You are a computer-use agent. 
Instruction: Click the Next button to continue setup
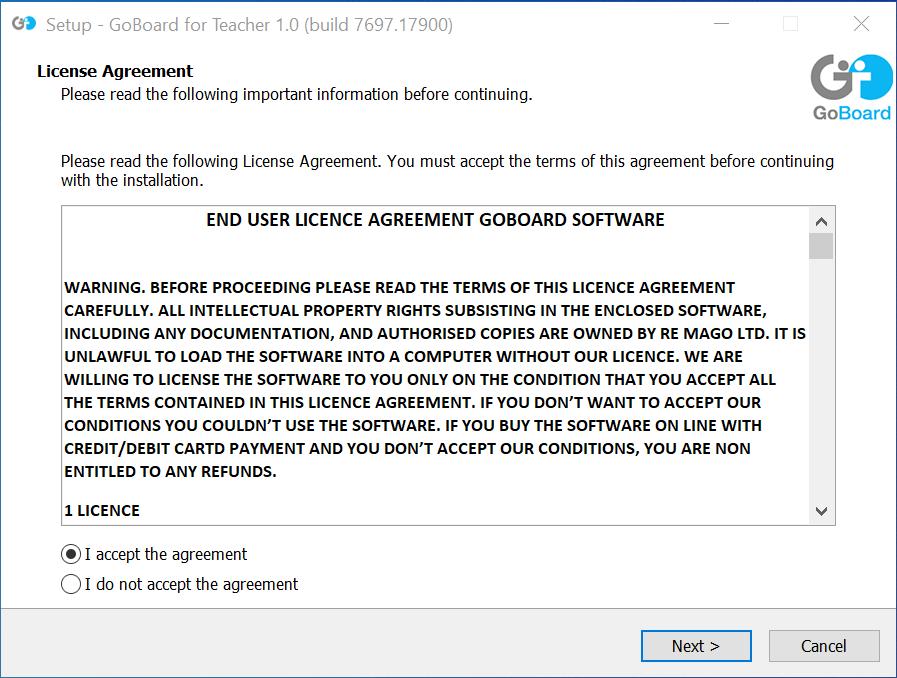[x=696, y=646]
